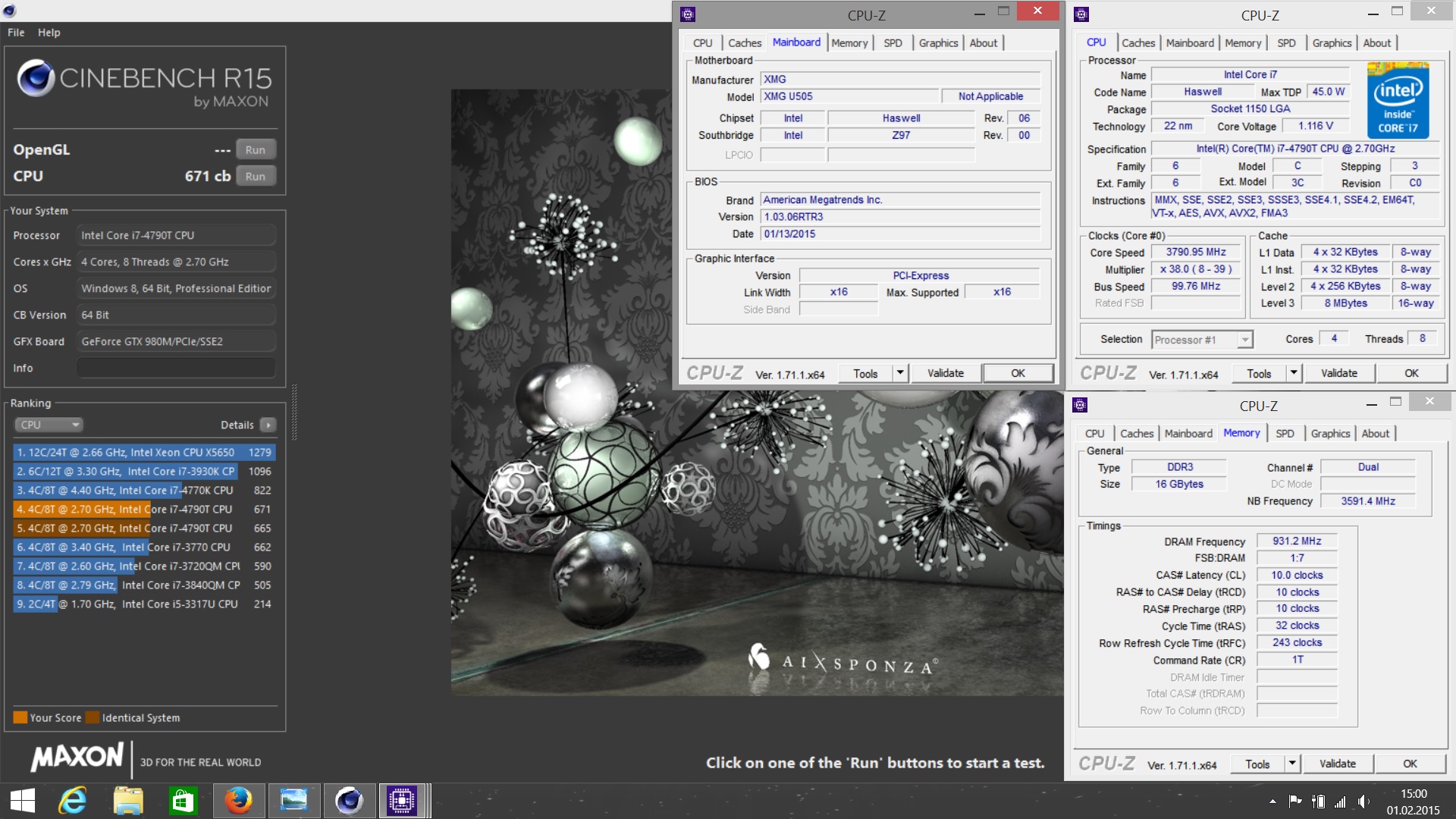Screen dimensions: 1456x819
Task: Select ranking row i7-4790T score 665
Action: pyautogui.click(x=144, y=528)
